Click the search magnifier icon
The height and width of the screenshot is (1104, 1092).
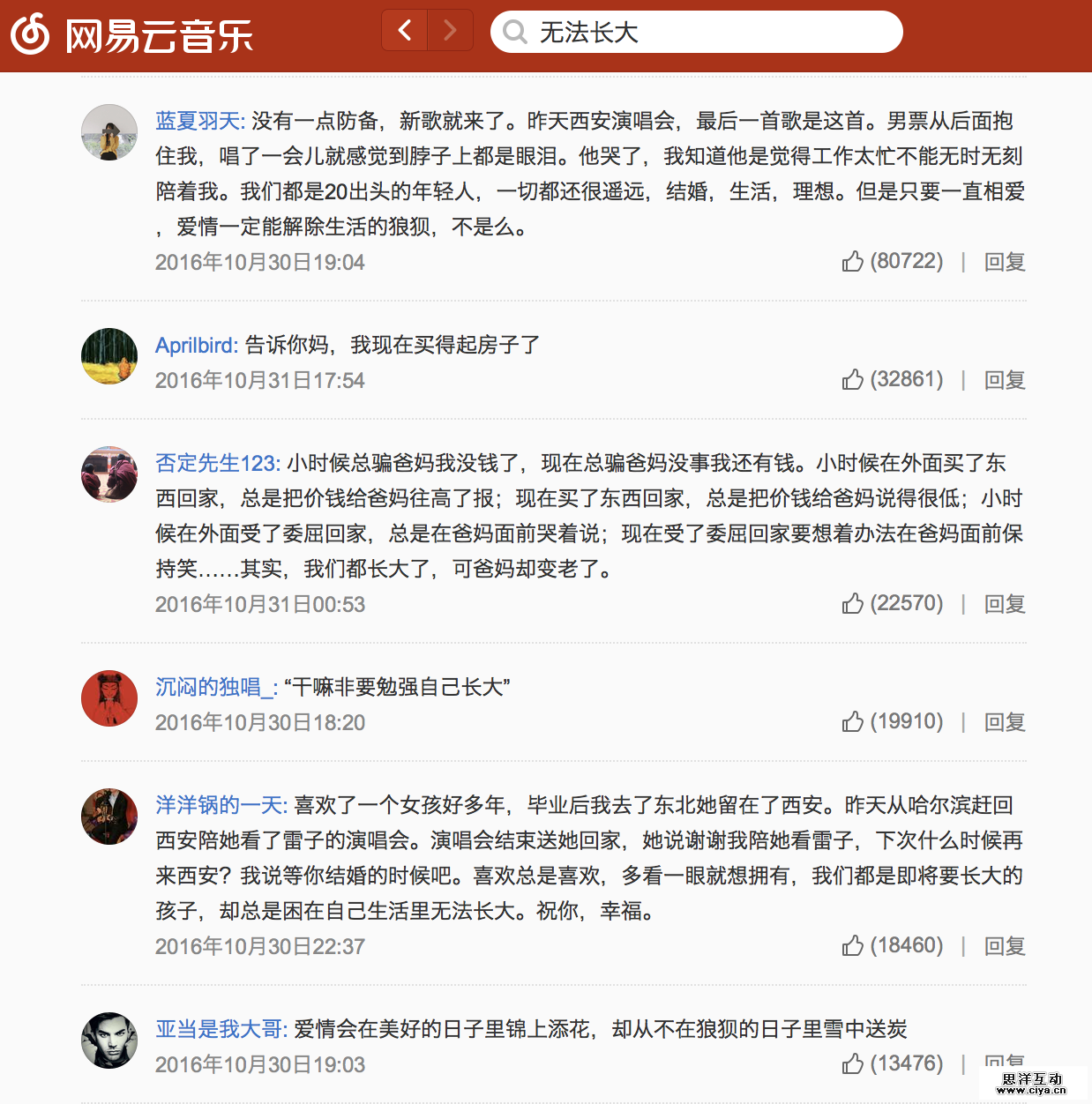[514, 33]
